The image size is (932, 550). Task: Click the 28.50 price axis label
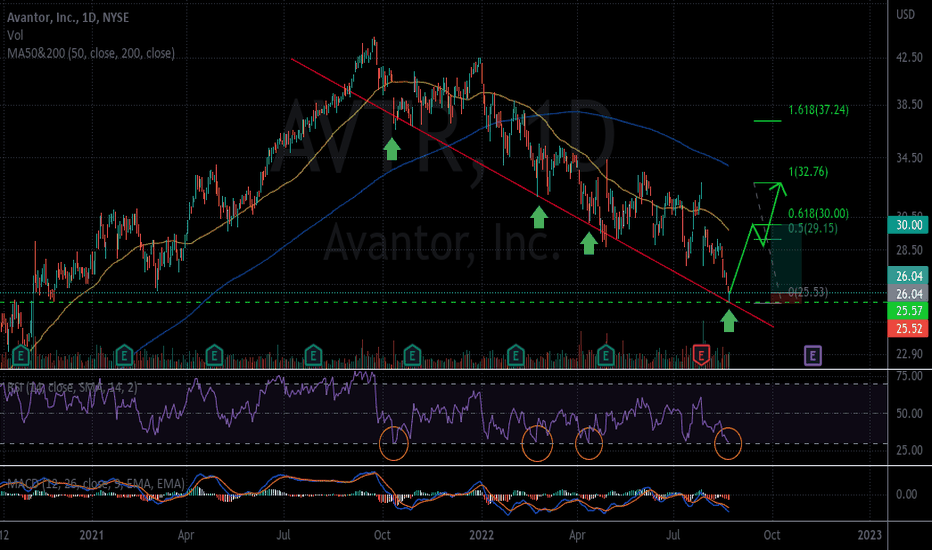[909, 250]
